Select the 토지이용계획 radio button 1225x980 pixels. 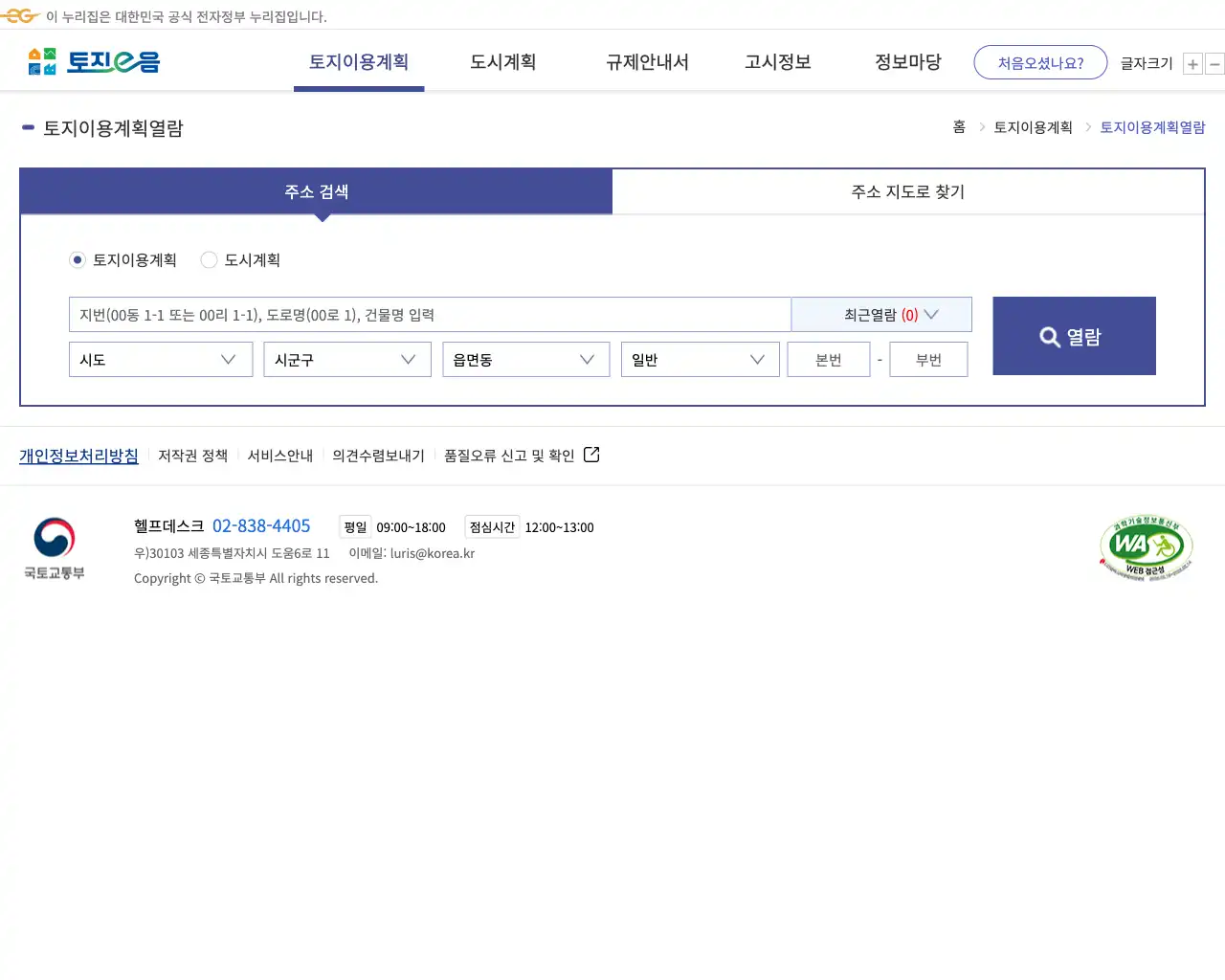[78, 259]
